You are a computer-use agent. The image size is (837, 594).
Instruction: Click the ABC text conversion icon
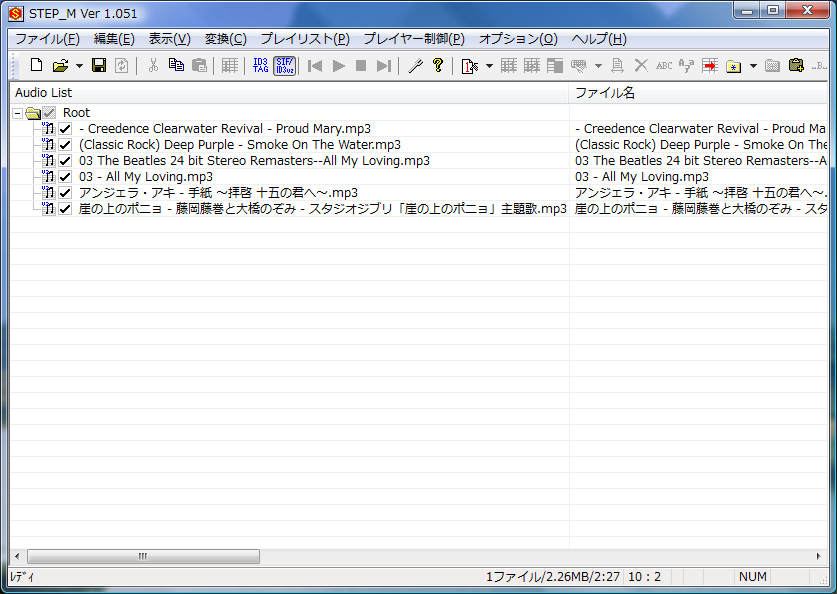(664, 66)
